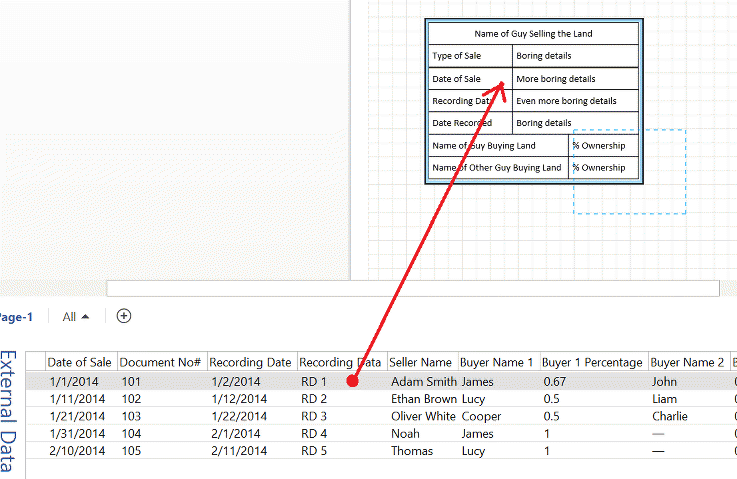Select the Name of Guy Selling the Land header

click(533, 34)
